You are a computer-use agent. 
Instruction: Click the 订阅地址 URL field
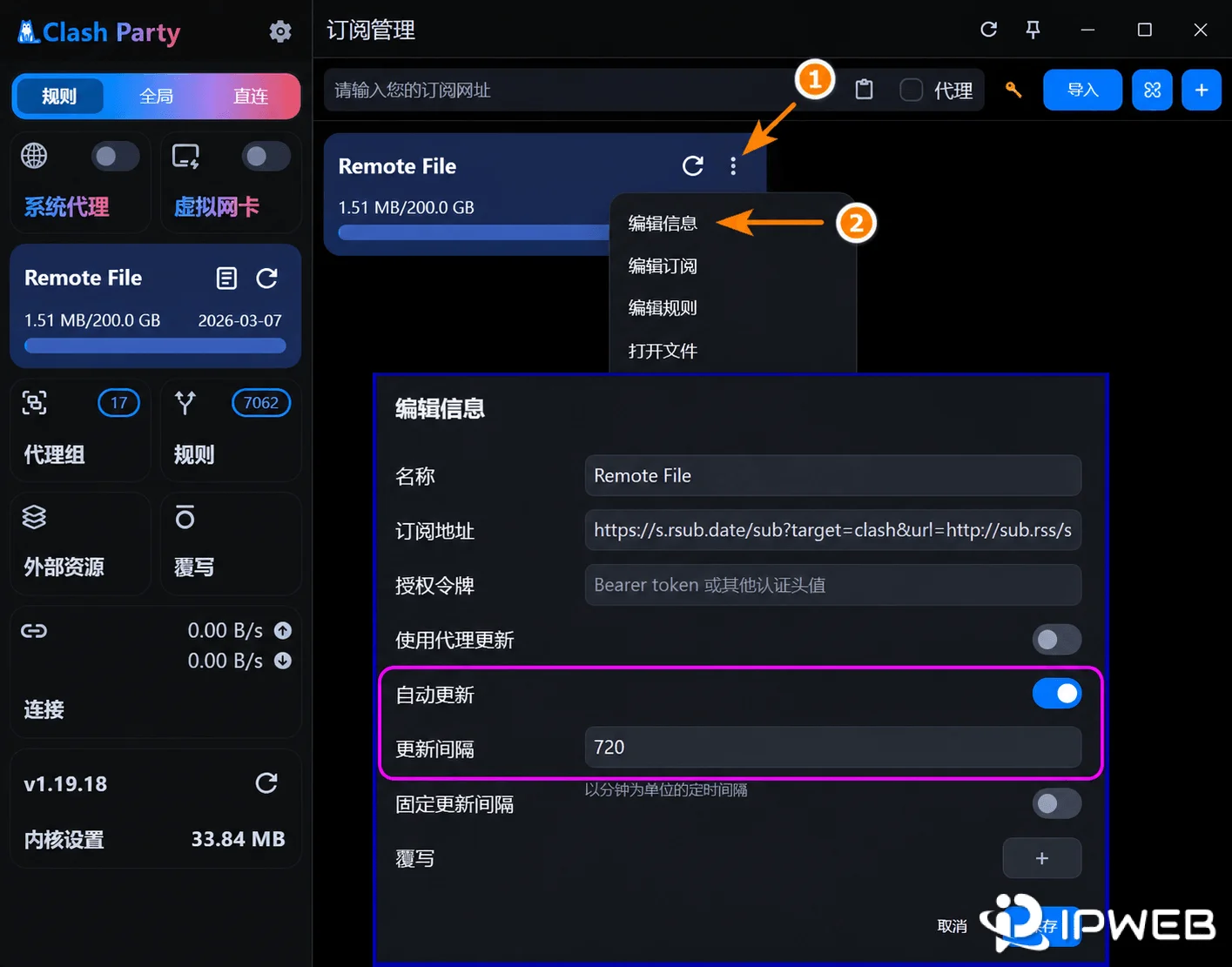[x=833, y=530]
